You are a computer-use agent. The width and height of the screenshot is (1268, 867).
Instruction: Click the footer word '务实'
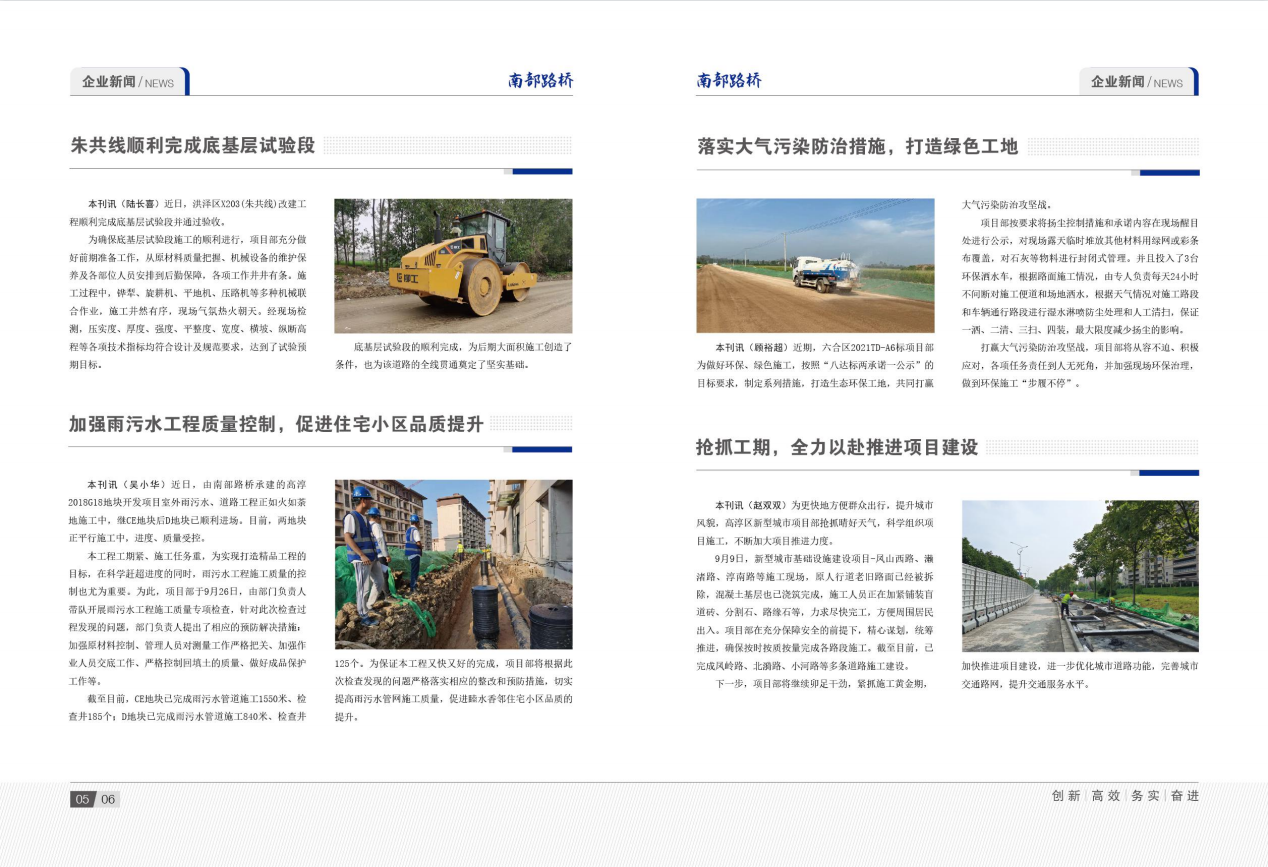1145,796
